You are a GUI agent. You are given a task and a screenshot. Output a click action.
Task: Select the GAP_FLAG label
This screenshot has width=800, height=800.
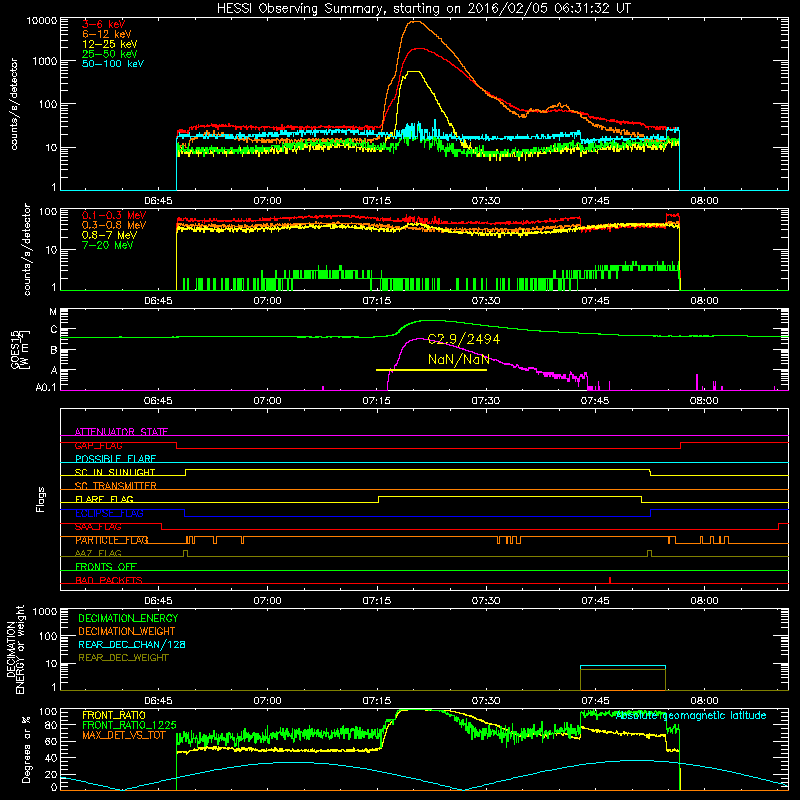98,445
